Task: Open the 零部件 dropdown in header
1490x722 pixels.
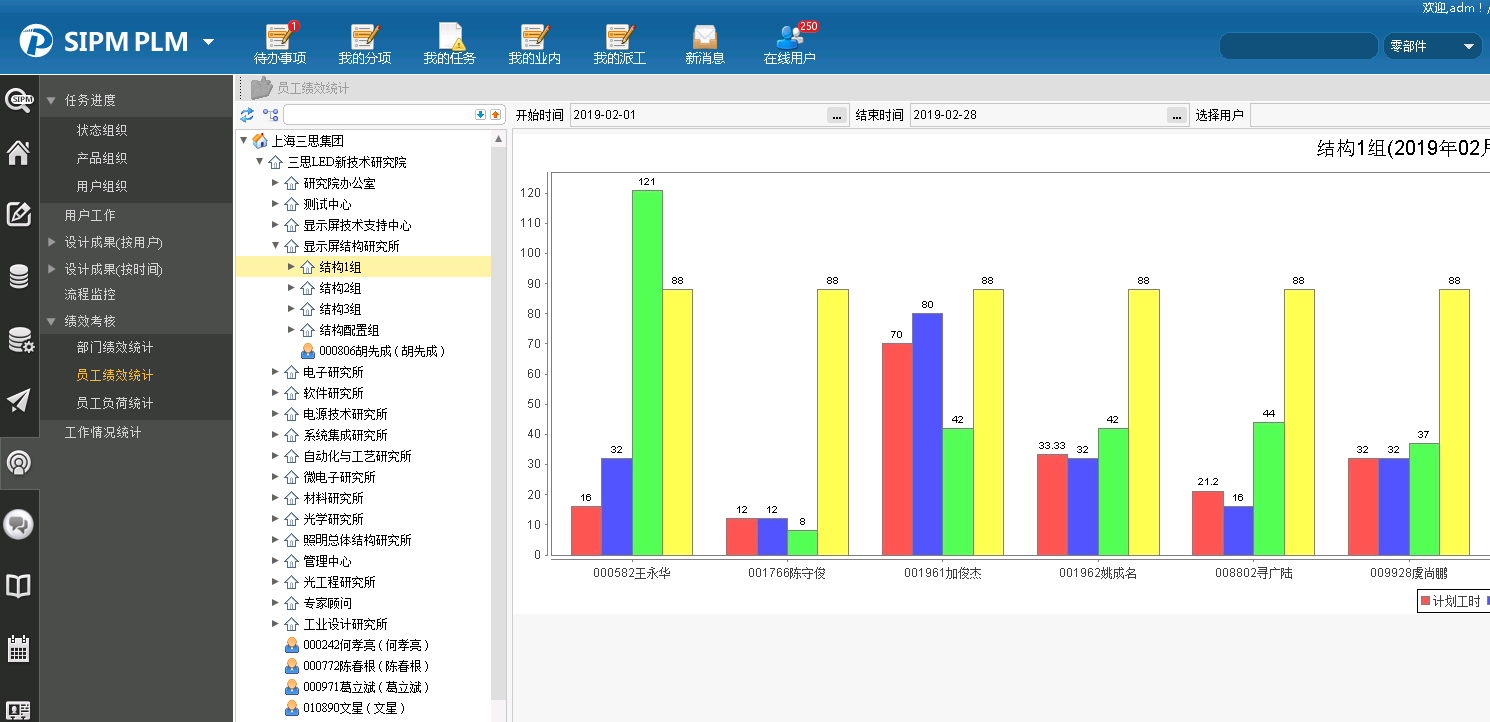Action: click(x=1432, y=46)
